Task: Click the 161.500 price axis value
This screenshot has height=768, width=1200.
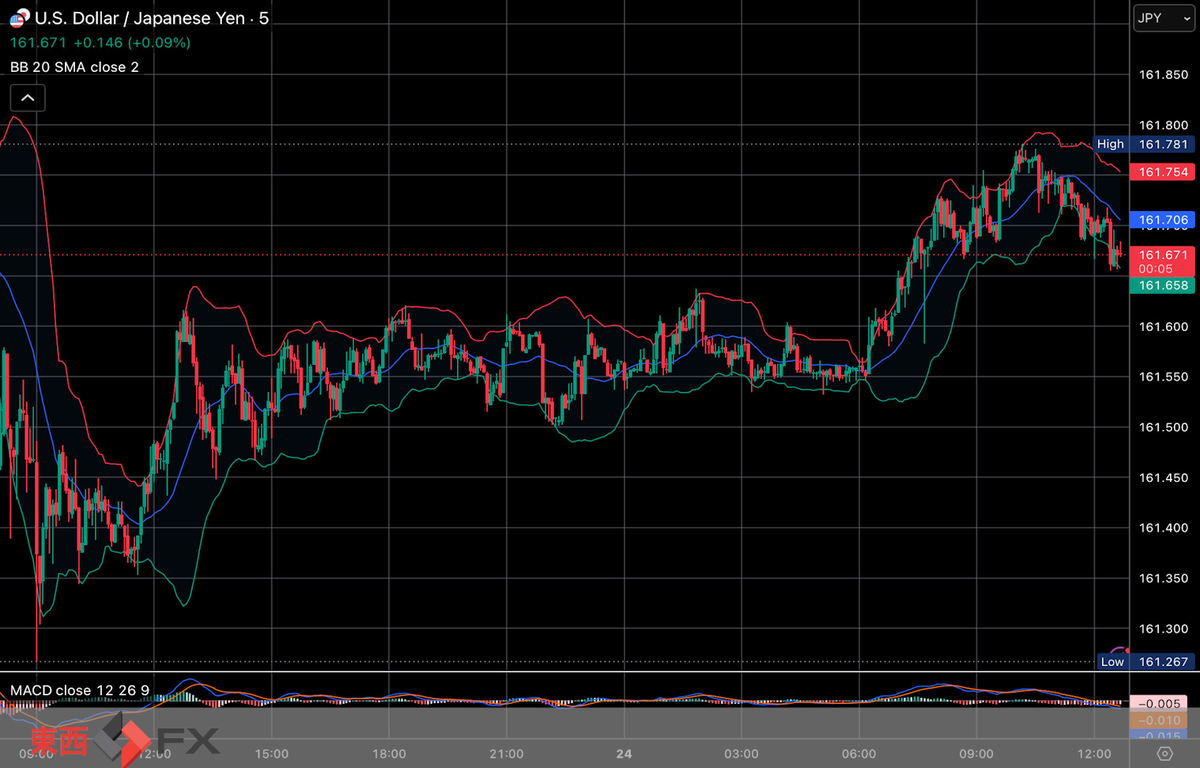Action: click(1164, 428)
